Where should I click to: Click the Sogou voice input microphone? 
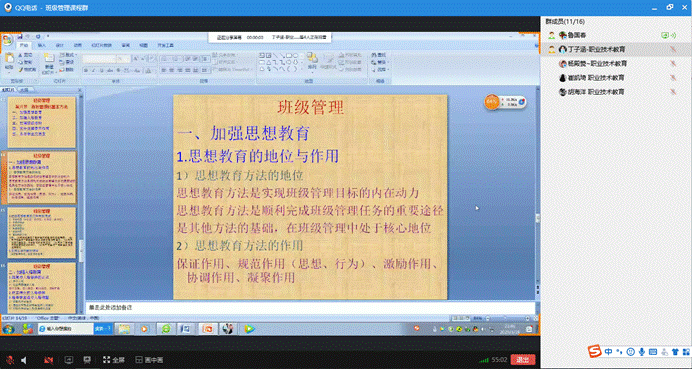tap(642, 352)
